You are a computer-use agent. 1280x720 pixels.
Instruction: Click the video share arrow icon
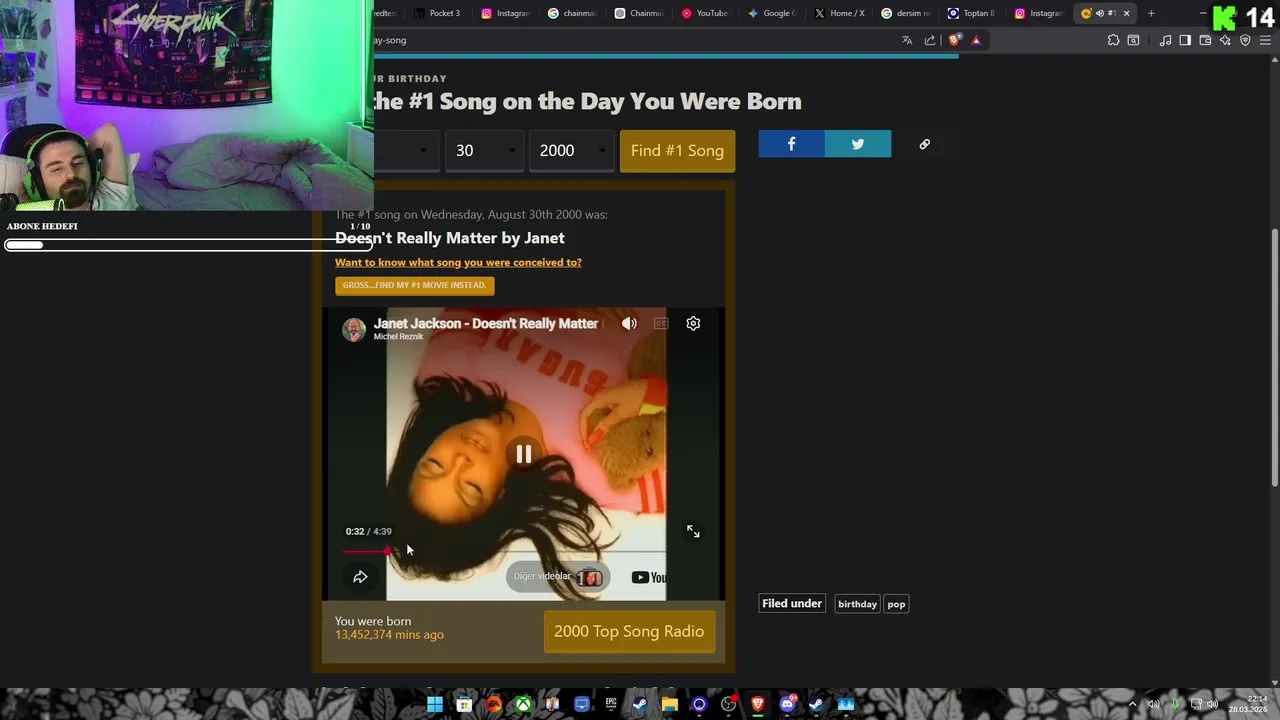pos(360,577)
